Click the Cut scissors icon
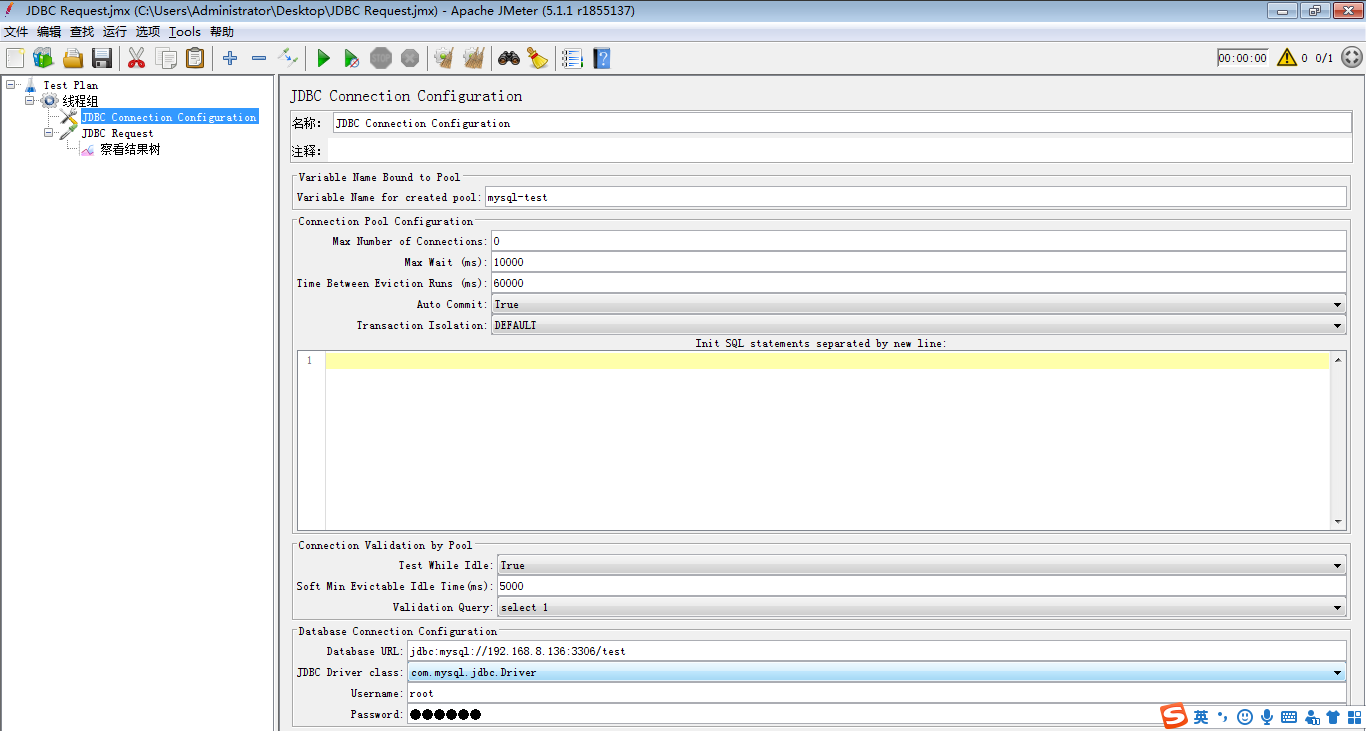The height and width of the screenshot is (731, 1366). pos(137,58)
